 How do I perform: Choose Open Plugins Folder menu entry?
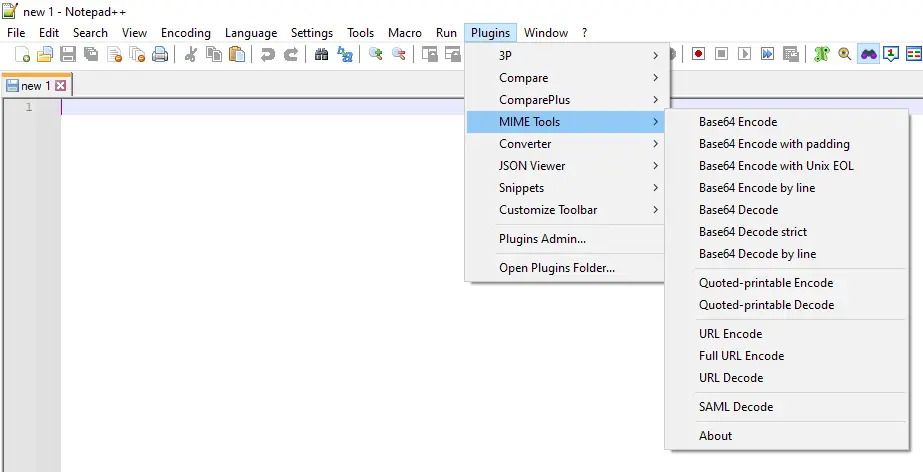pos(567,268)
